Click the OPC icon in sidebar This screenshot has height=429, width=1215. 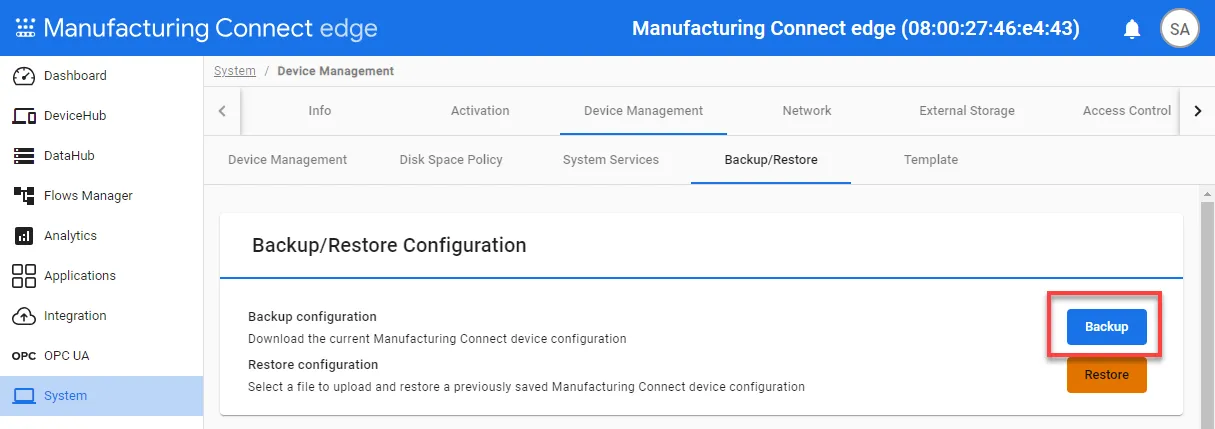pyautogui.click(x=24, y=356)
